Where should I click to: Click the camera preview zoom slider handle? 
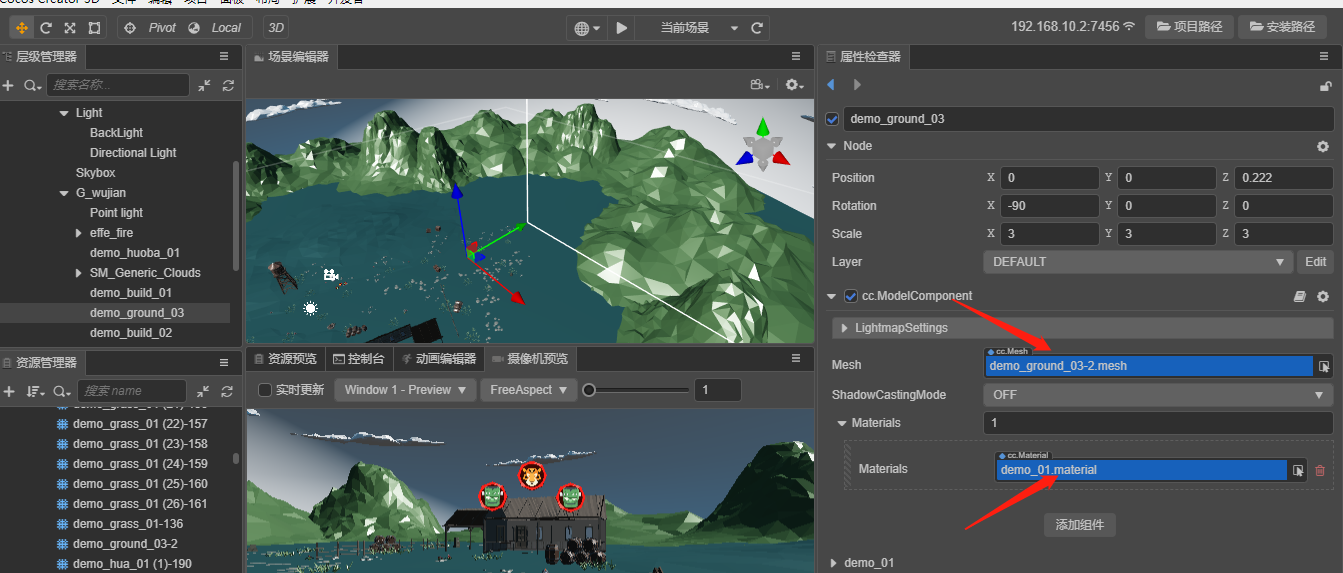(589, 390)
